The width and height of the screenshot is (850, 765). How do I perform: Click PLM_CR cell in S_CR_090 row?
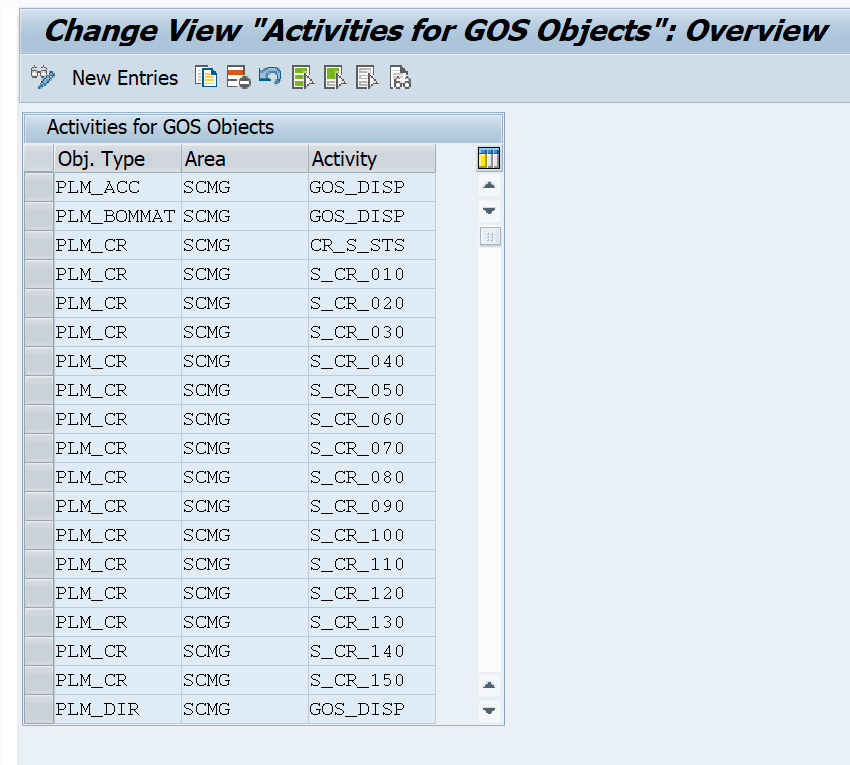[118, 506]
